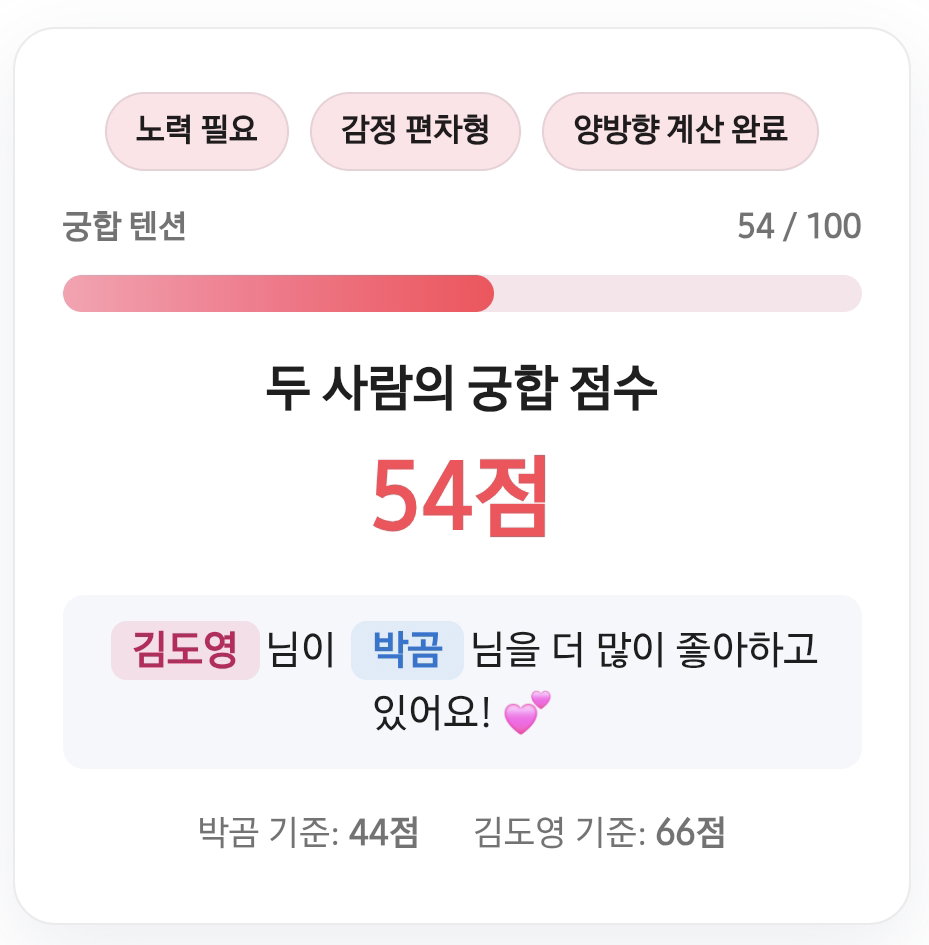Click the 박곰 기준: 44점 score

pyautogui.click(x=308, y=833)
